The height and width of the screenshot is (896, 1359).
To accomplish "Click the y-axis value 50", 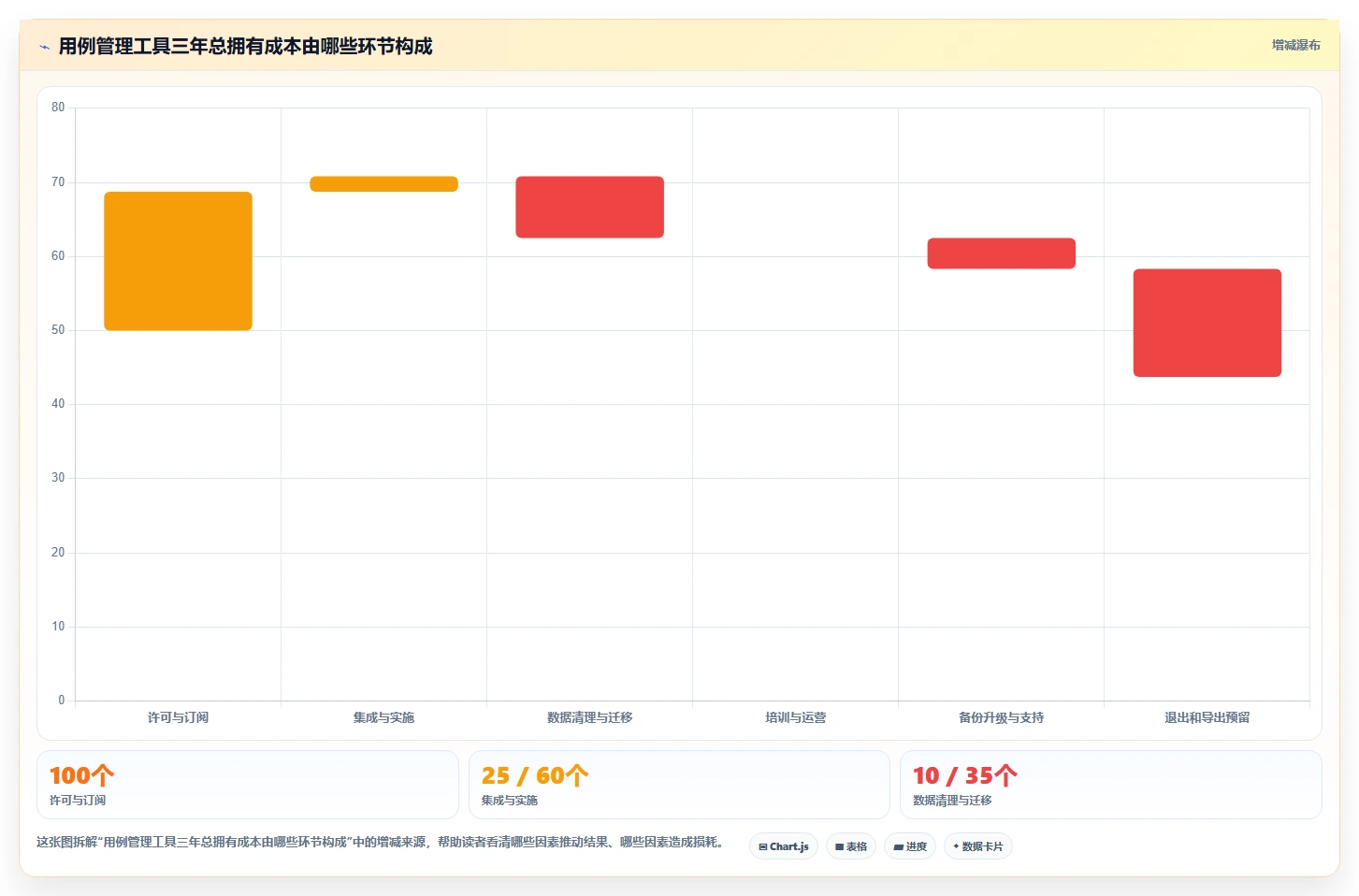I will click(58, 330).
